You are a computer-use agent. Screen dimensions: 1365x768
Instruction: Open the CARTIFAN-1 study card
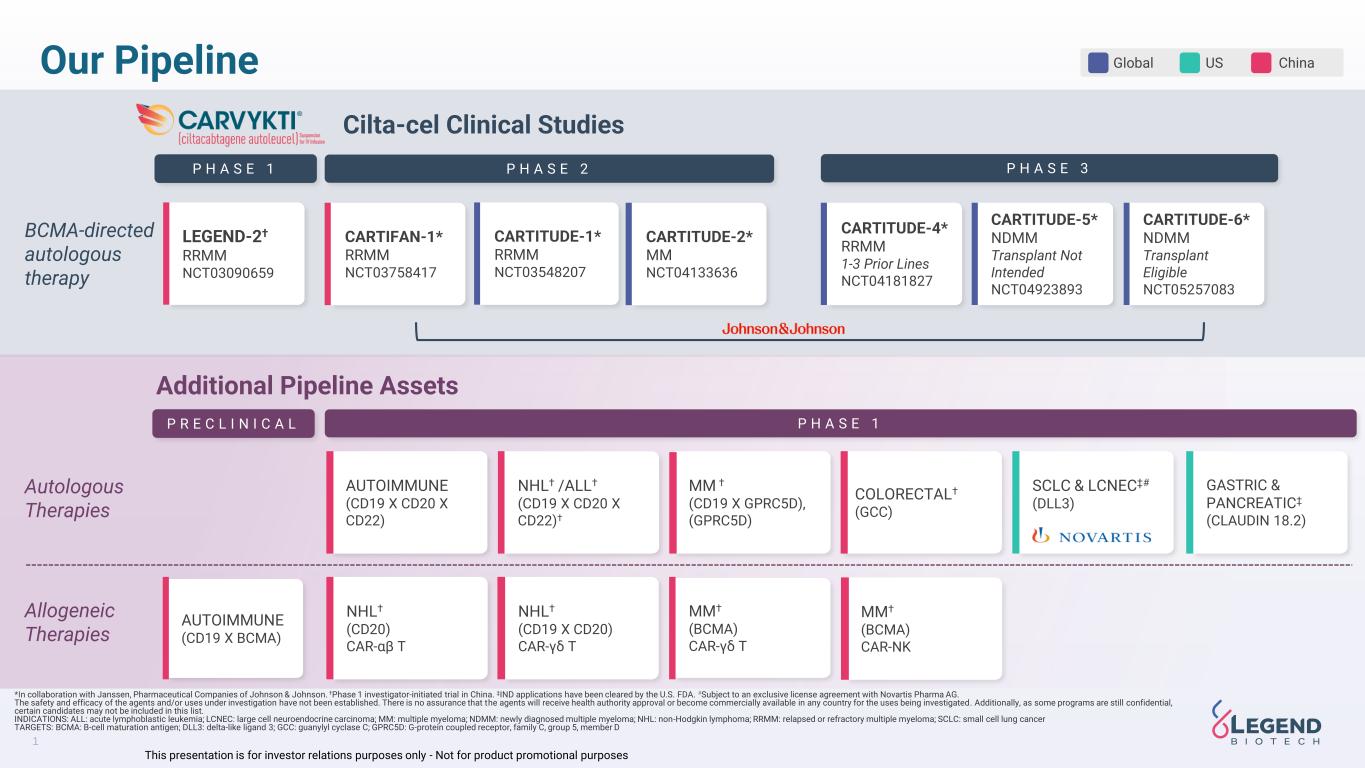395,254
